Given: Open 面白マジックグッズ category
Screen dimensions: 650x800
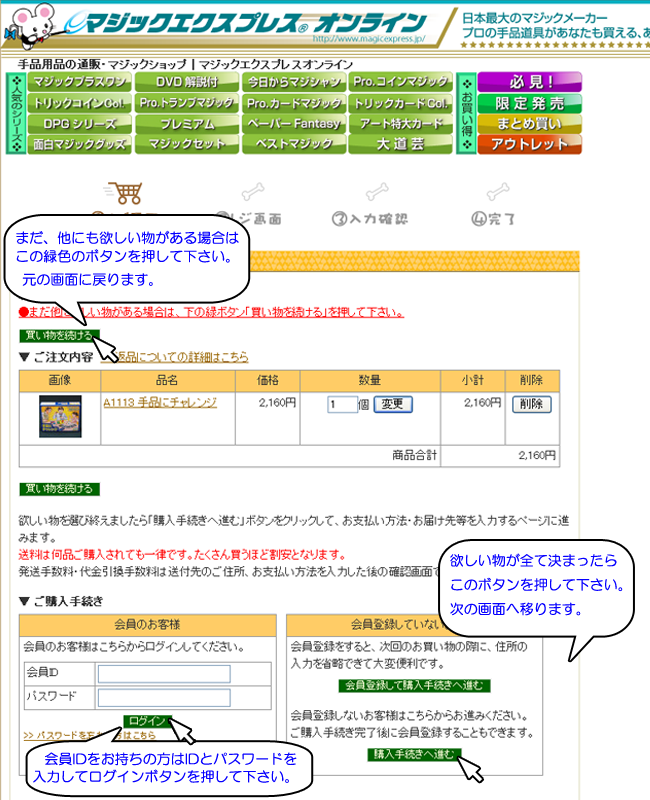Looking at the screenshot, I should coord(79,144).
